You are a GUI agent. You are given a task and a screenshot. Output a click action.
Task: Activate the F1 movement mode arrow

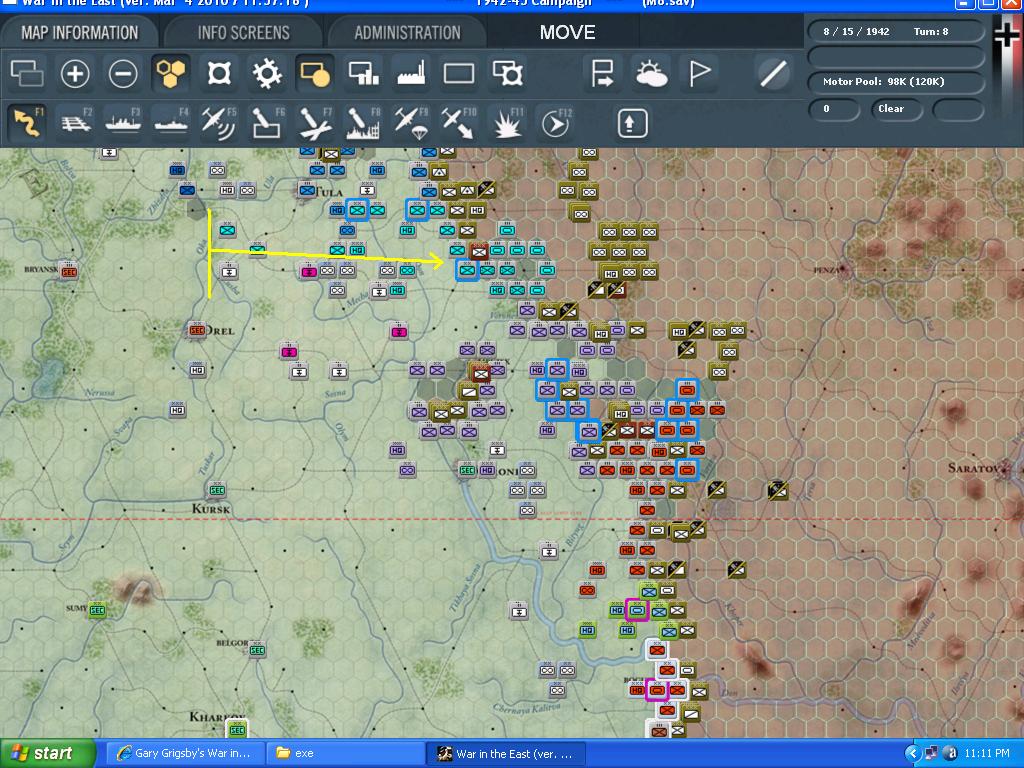point(27,123)
